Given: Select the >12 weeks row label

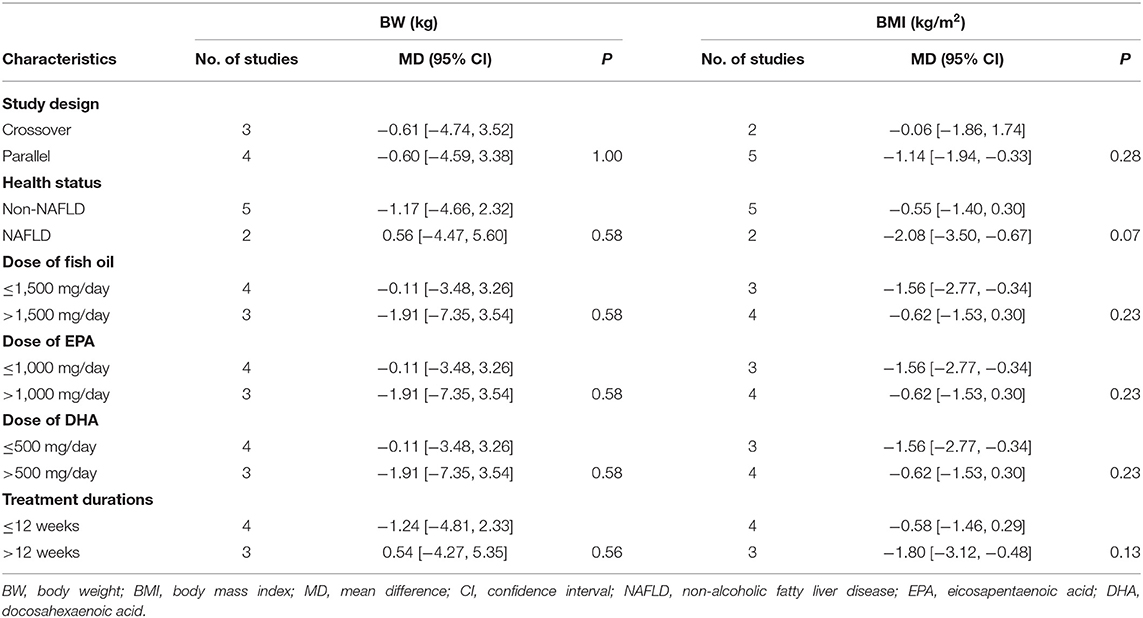Looking at the screenshot, I should [x=41, y=551].
